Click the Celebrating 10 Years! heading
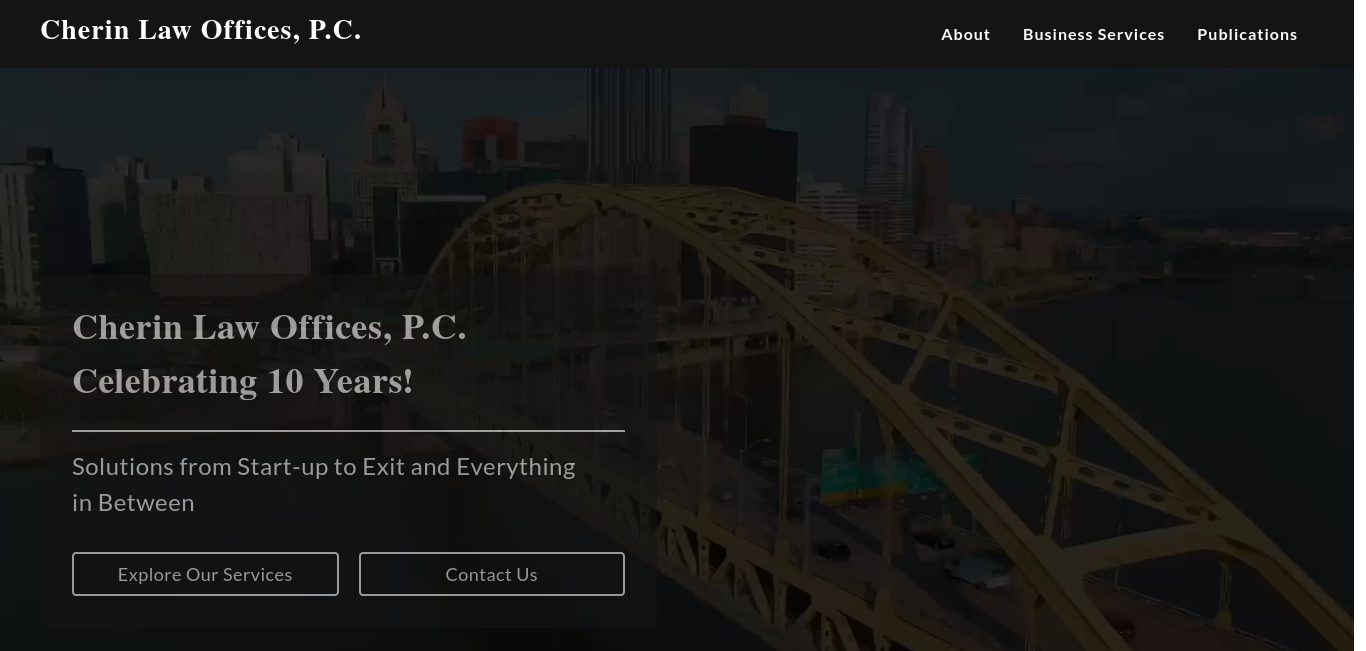Image resolution: width=1366 pixels, height=651 pixels. (x=242, y=381)
